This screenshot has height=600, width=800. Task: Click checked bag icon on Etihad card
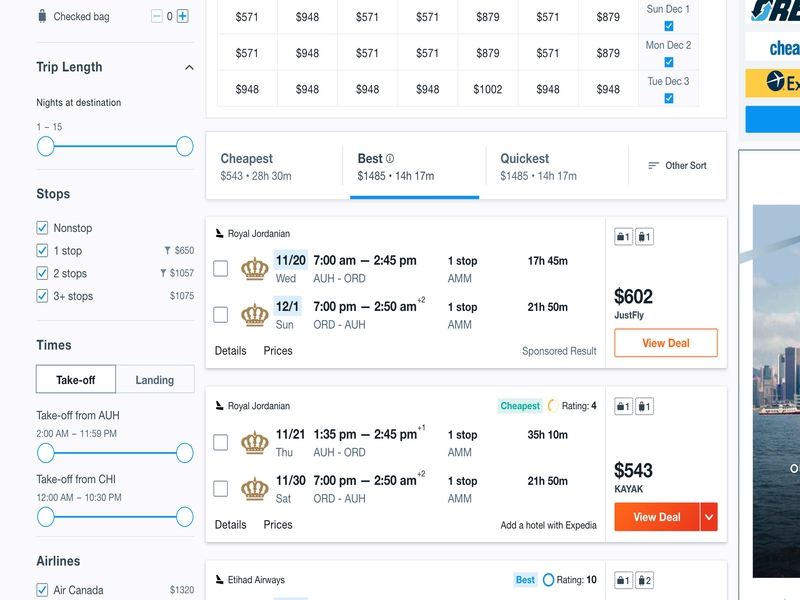click(644, 580)
